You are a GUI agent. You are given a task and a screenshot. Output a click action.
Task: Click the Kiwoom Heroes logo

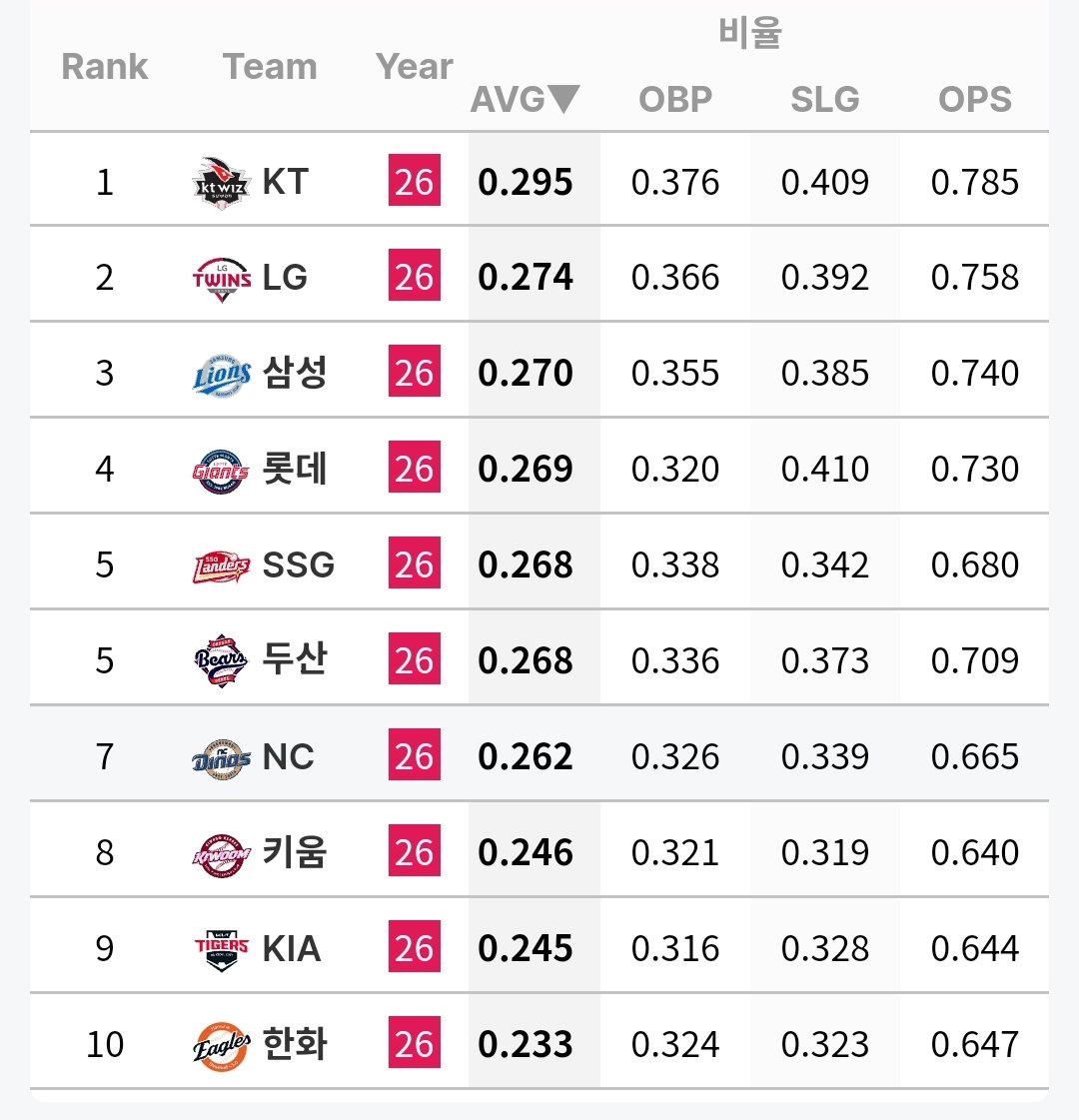point(222,854)
